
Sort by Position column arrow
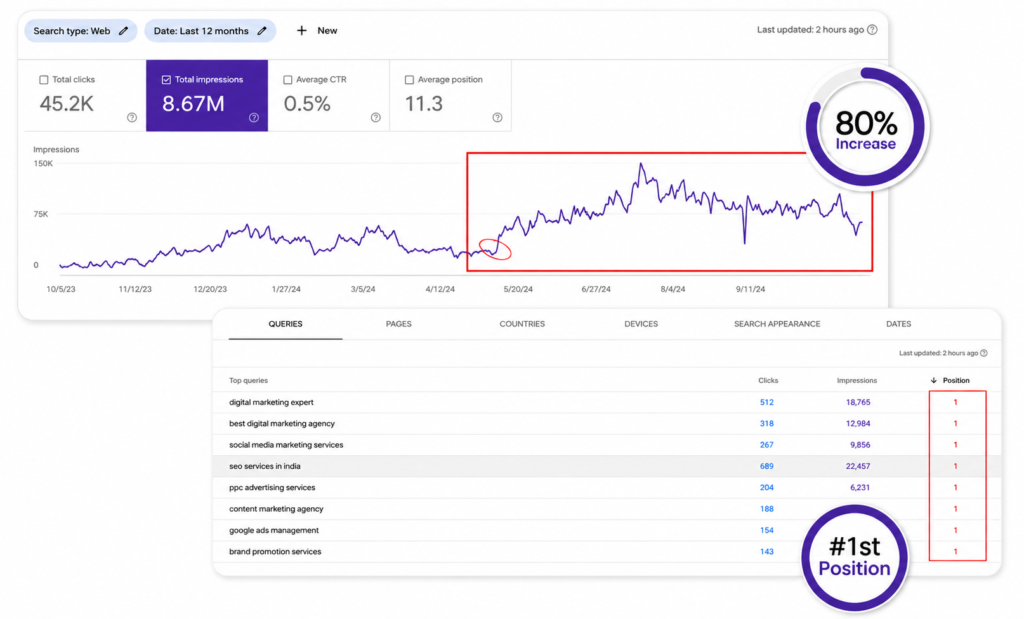coord(934,380)
